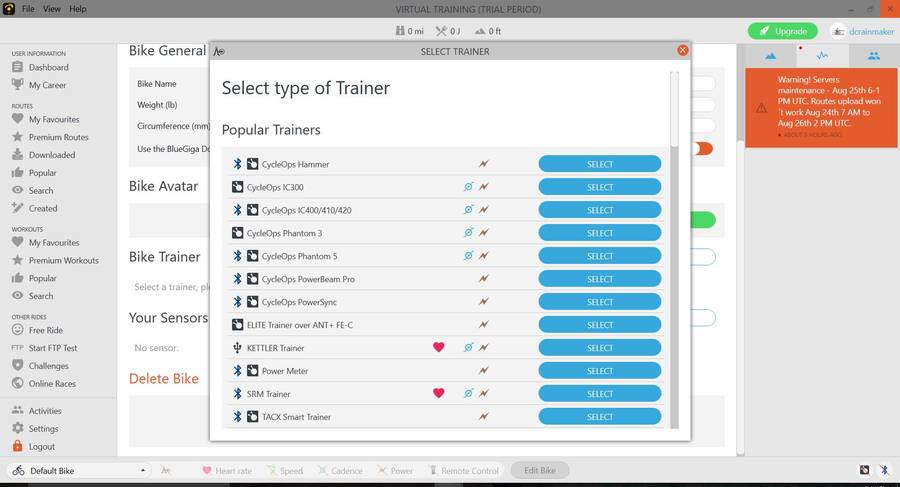Viewport: 900px width, 487px height.
Task: Click ANT+ icon in bottom status bar
Action: point(864,470)
